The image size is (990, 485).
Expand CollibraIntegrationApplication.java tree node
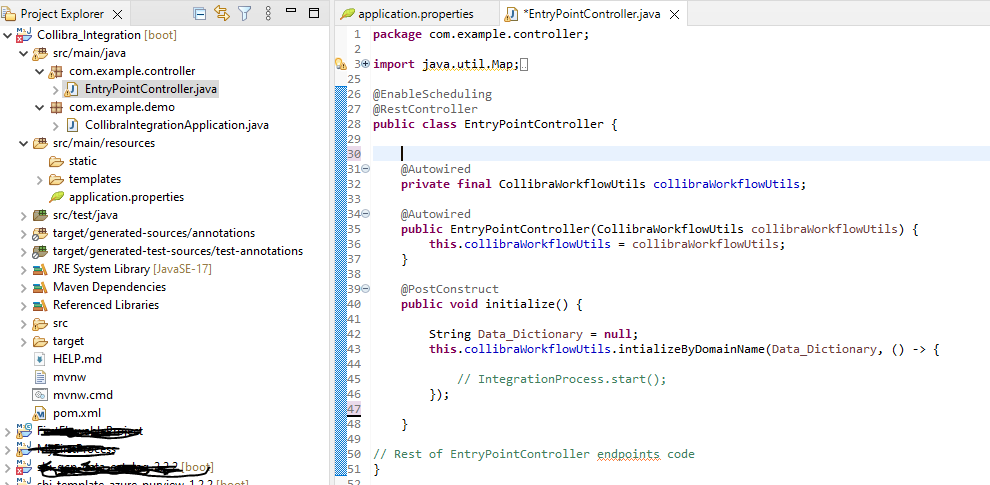[56, 125]
